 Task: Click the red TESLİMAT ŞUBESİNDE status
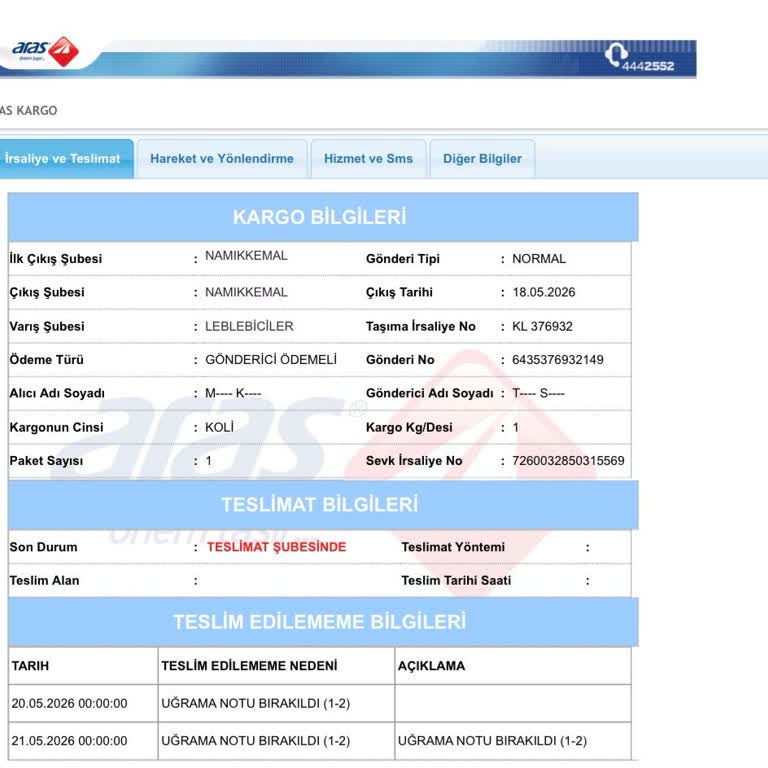click(x=276, y=547)
